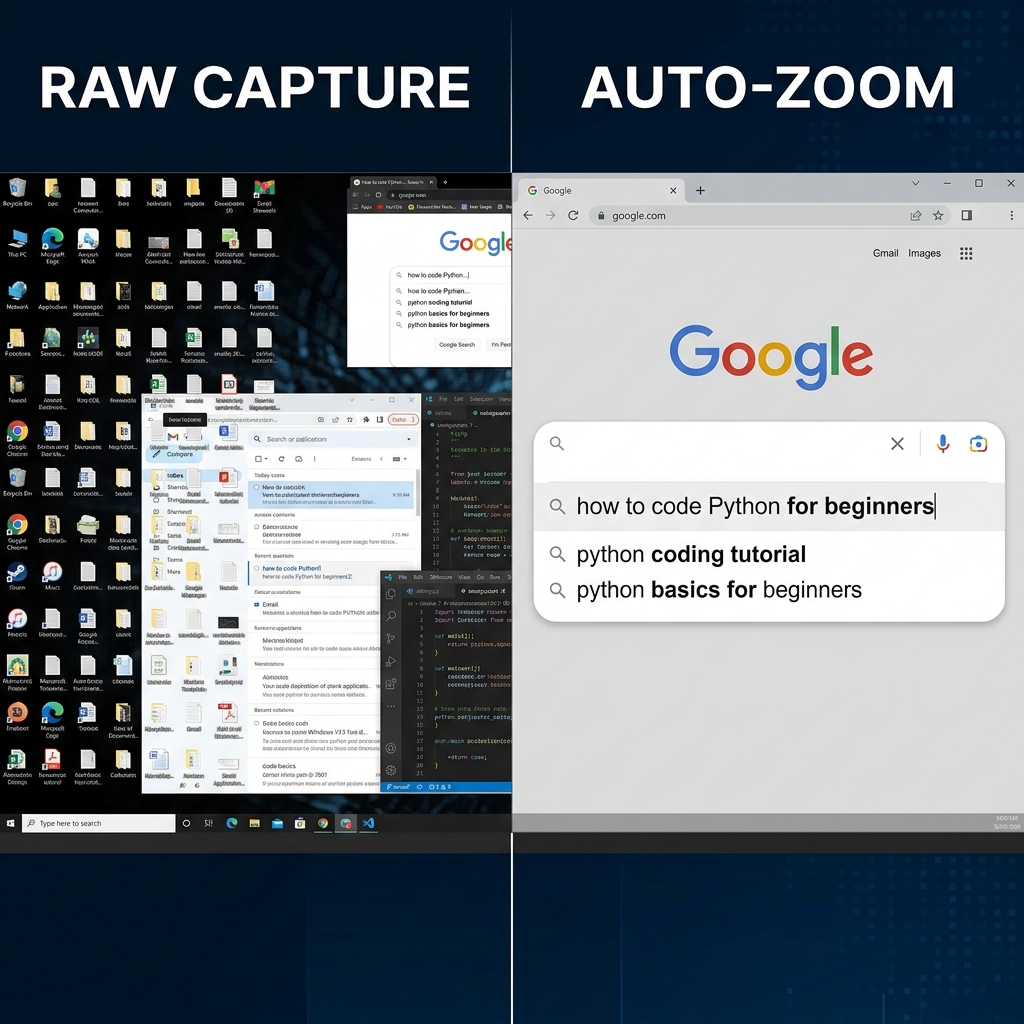Open Search in the front VS Code activity bar
The width and height of the screenshot is (1024, 1024).
391,616
